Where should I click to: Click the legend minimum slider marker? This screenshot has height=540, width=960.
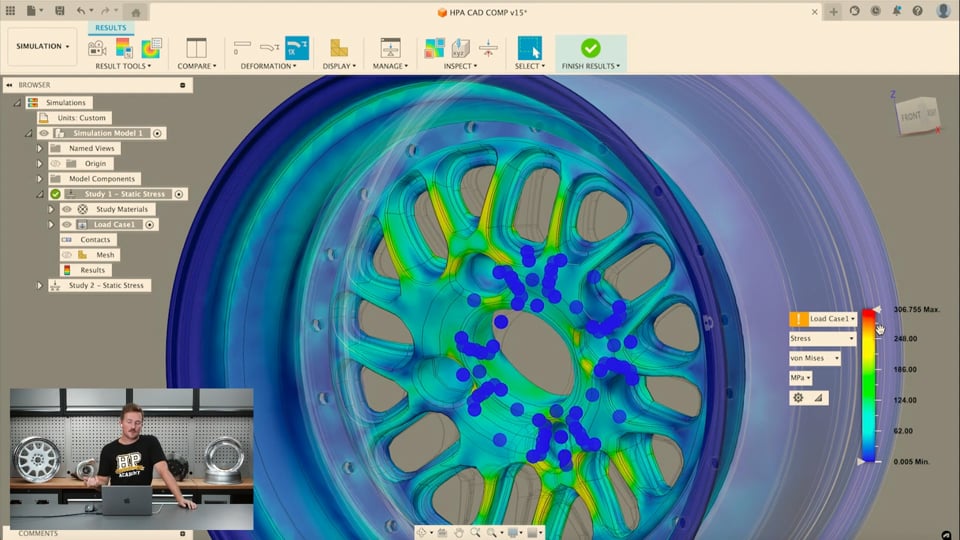pyautogui.click(x=861, y=462)
